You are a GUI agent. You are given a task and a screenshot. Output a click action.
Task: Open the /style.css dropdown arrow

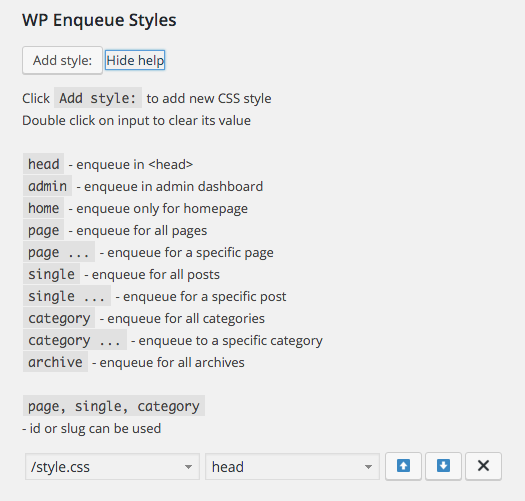coord(189,467)
